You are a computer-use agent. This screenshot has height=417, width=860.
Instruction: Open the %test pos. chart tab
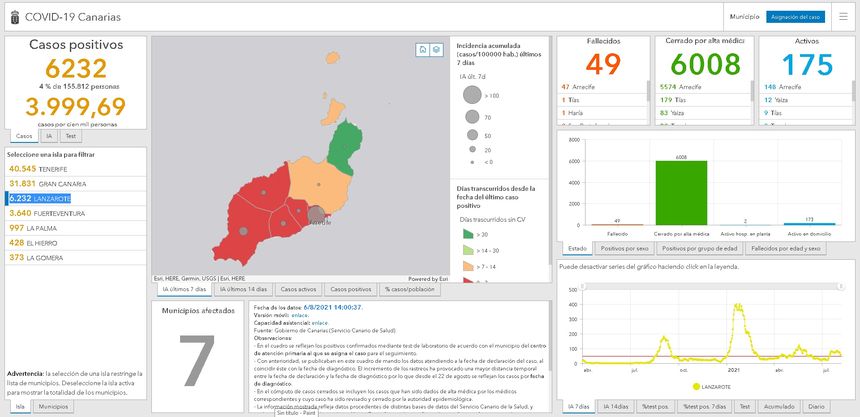click(655, 407)
